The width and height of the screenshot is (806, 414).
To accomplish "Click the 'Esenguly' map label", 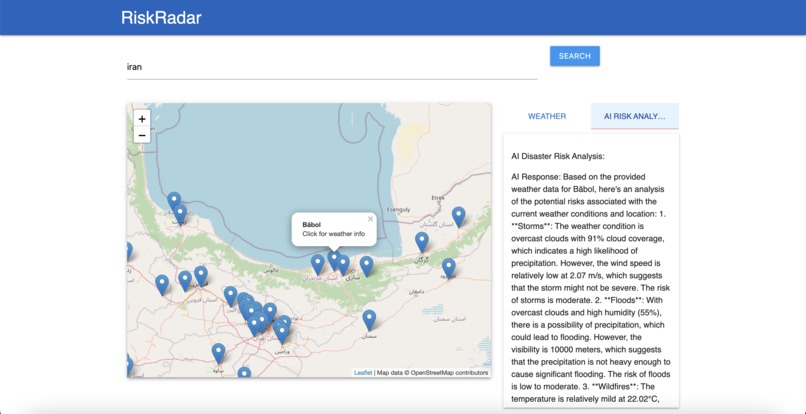I will pos(399,210).
